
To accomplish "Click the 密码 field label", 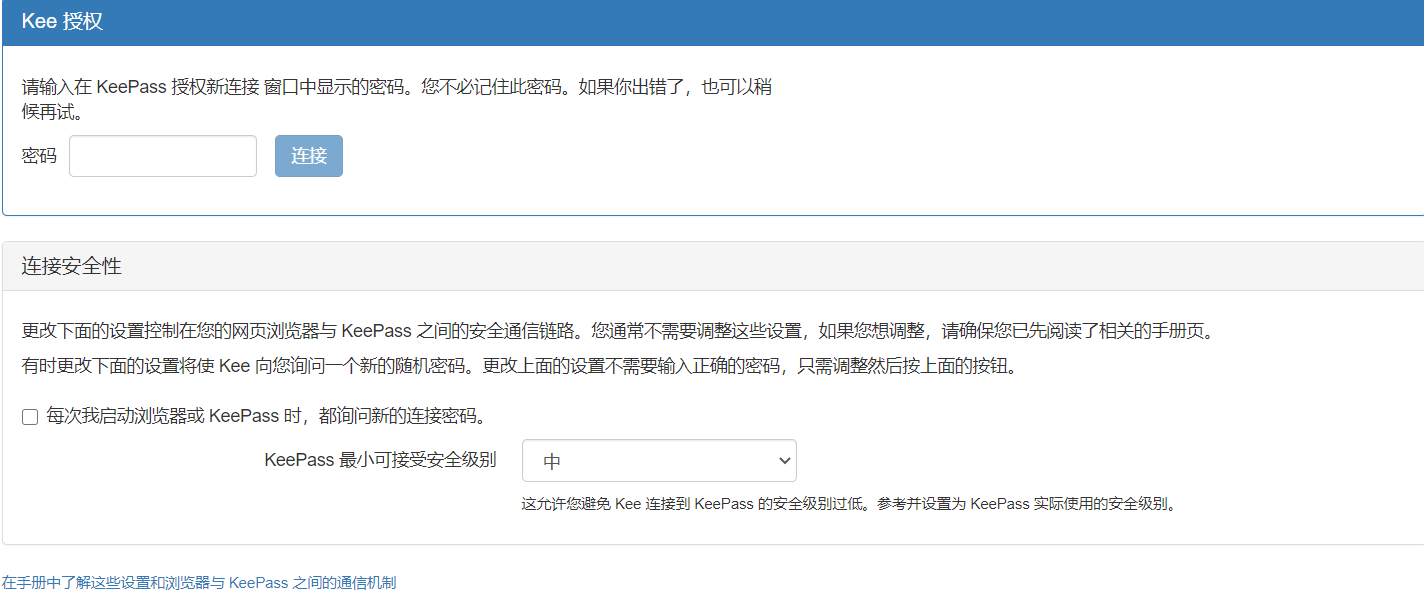I will 39,156.
